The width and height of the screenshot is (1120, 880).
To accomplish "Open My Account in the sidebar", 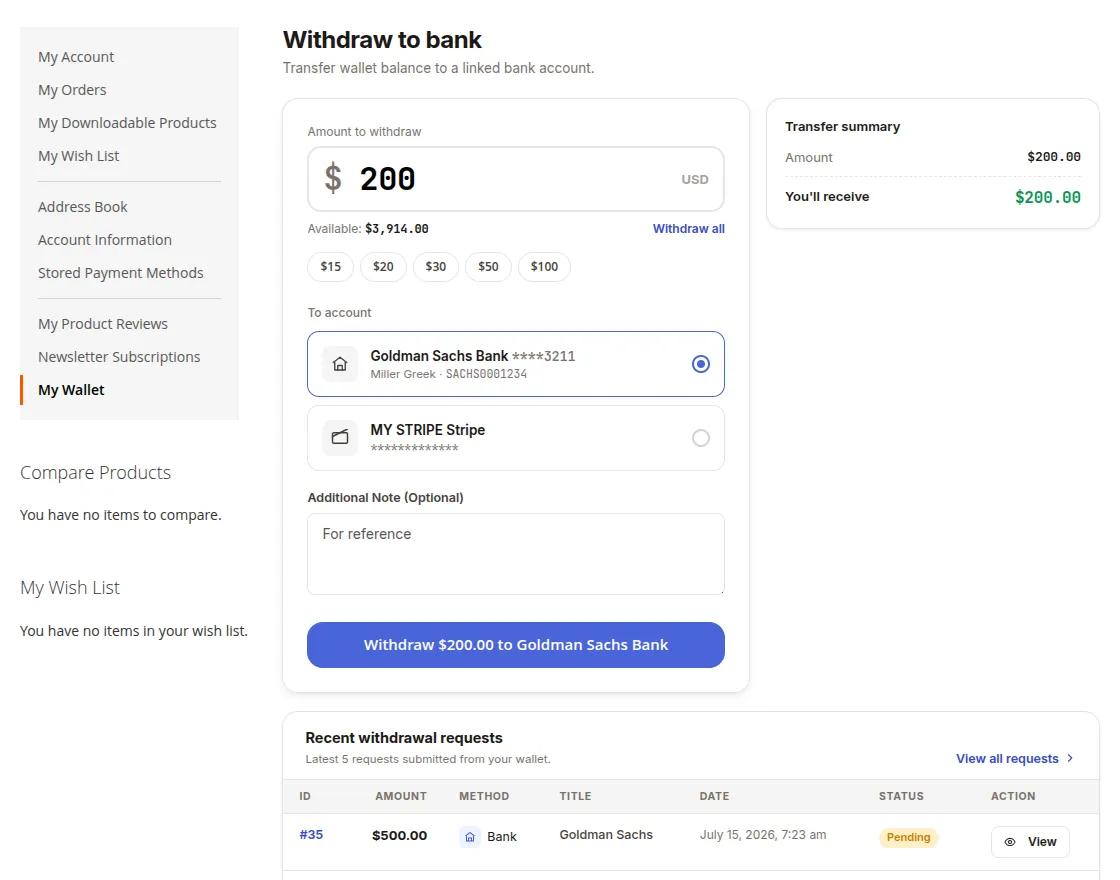I will (76, 57).
